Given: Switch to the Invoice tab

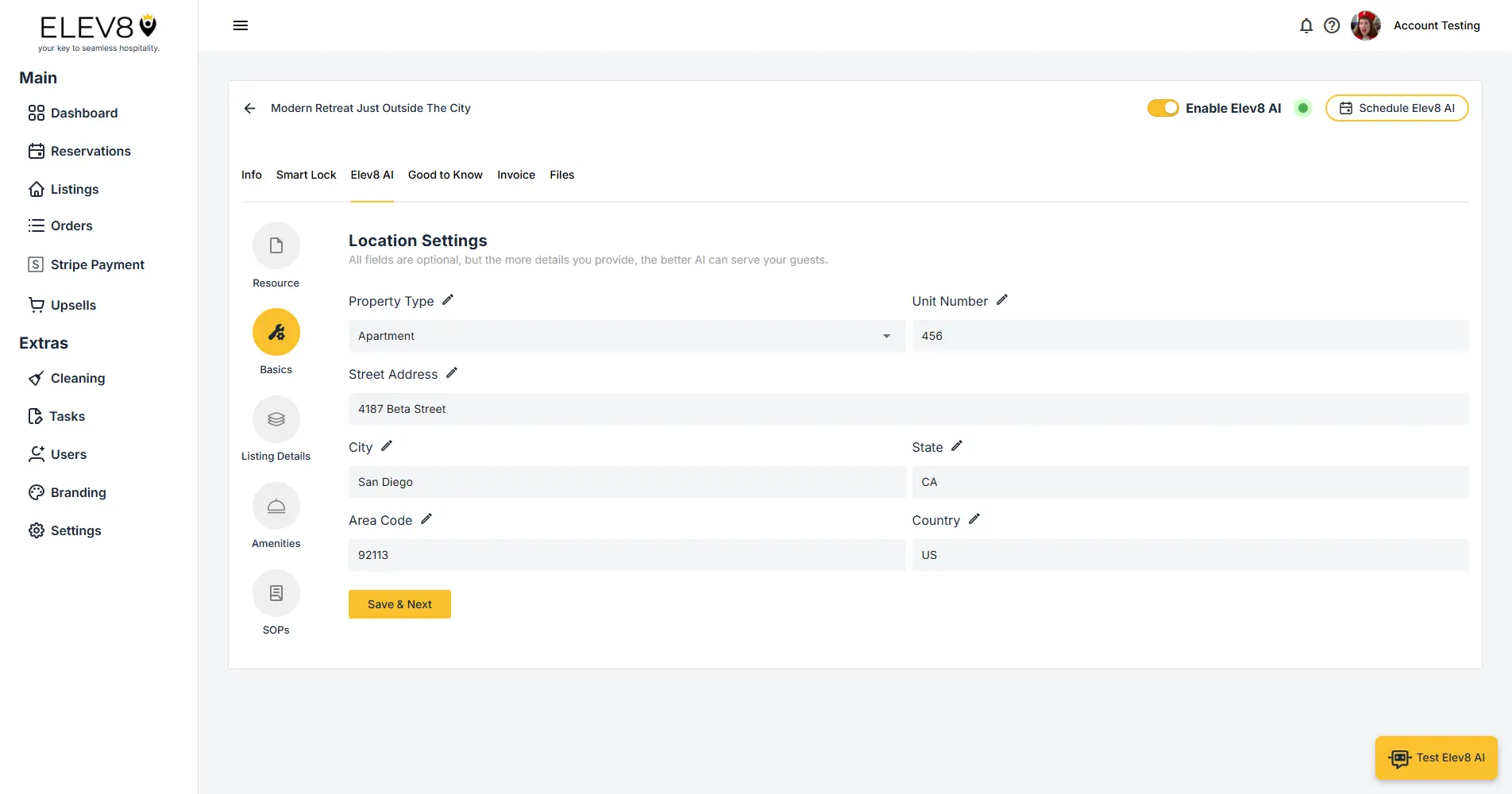Looking at the screenshot, I should coord(515,175).
